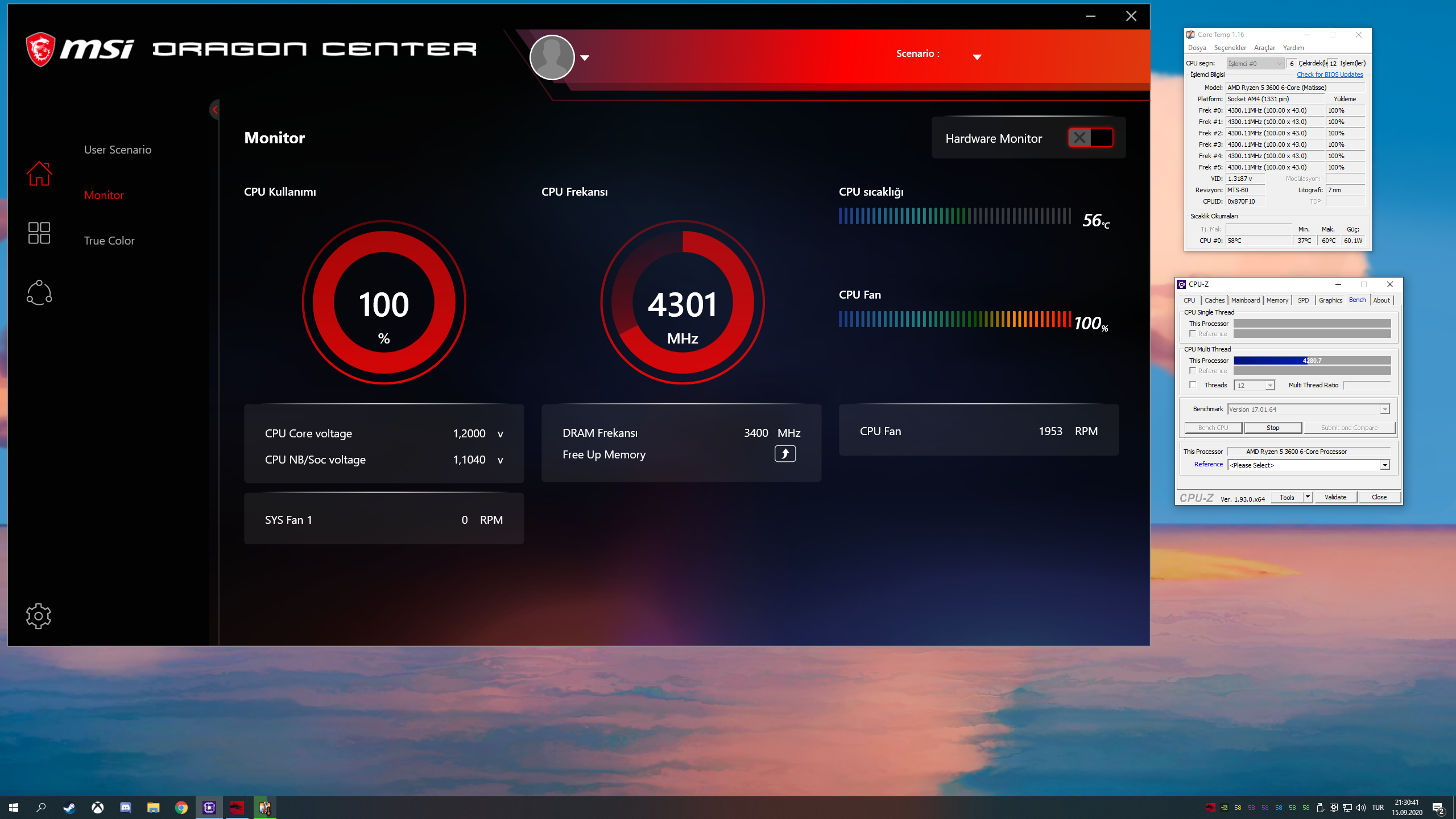Switch to CPU-Z taskbar icon
This screenshot has height=819, width=1456.
[209, 808]
